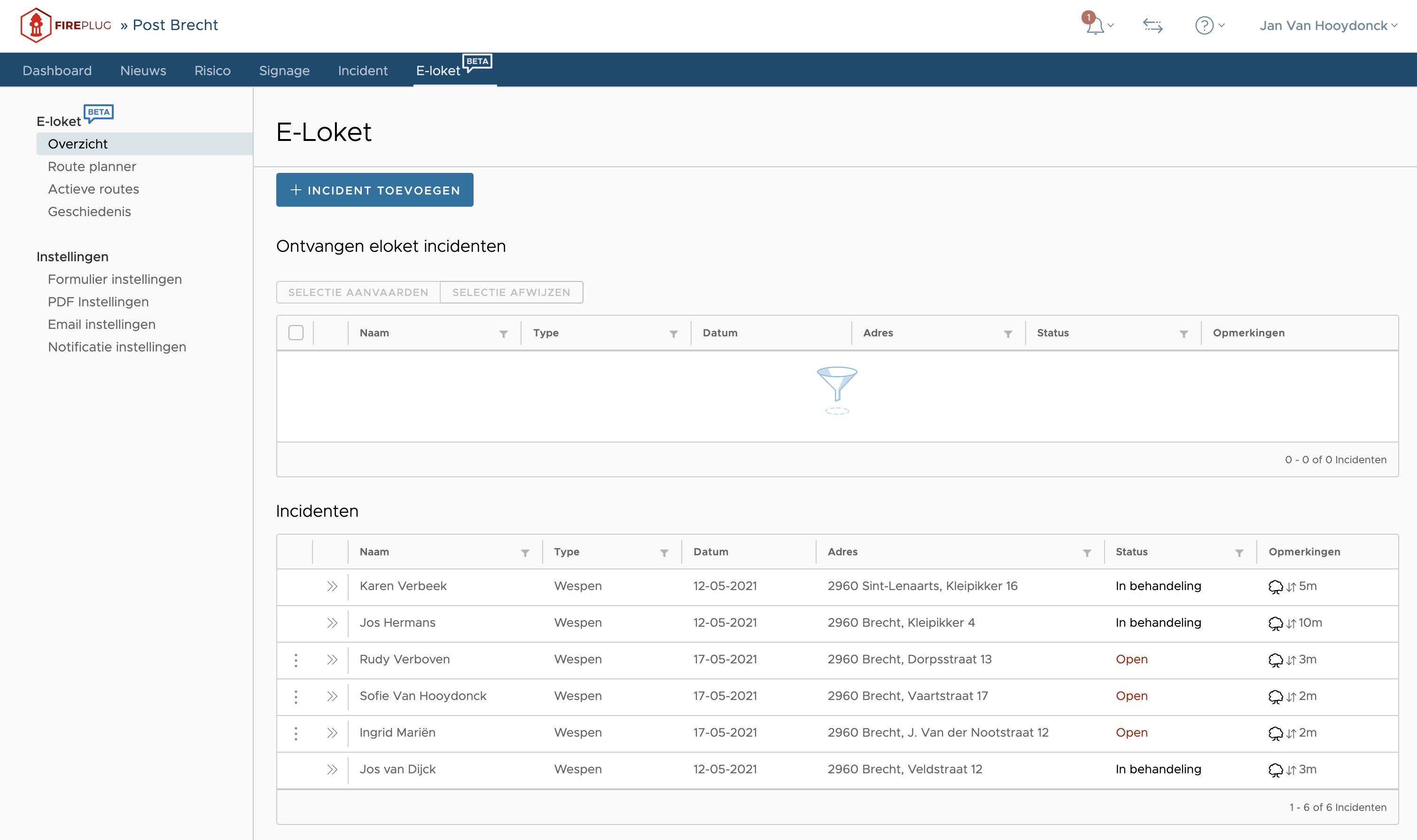Screen dimensions: 1417x840
Task: Open the help question mark icon
Action: coord(1204,25)
